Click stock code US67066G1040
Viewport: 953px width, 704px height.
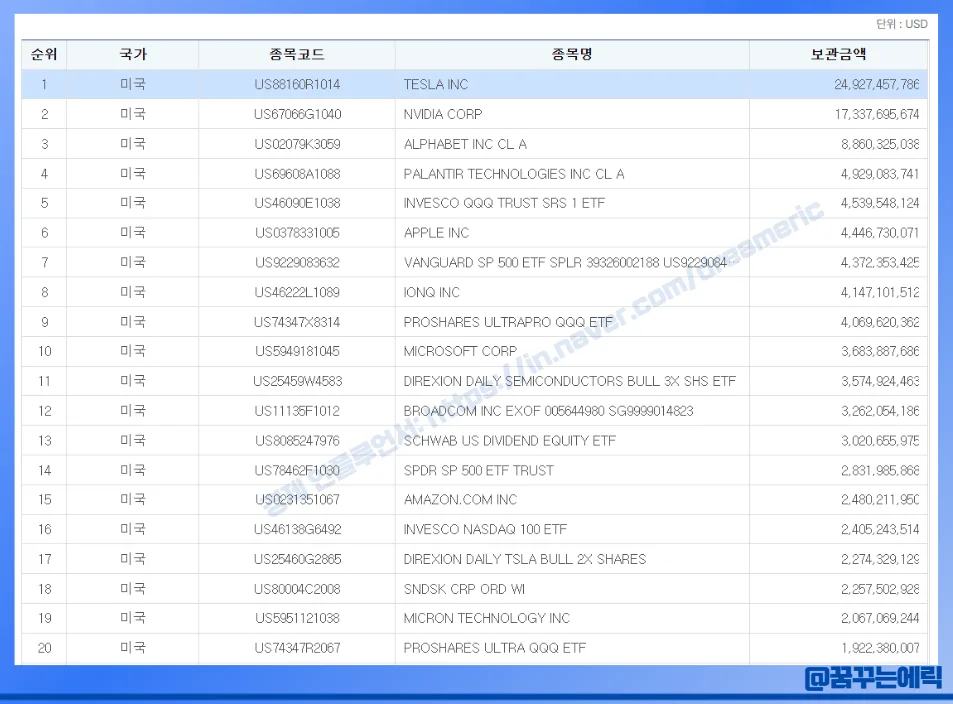point(297,114)
